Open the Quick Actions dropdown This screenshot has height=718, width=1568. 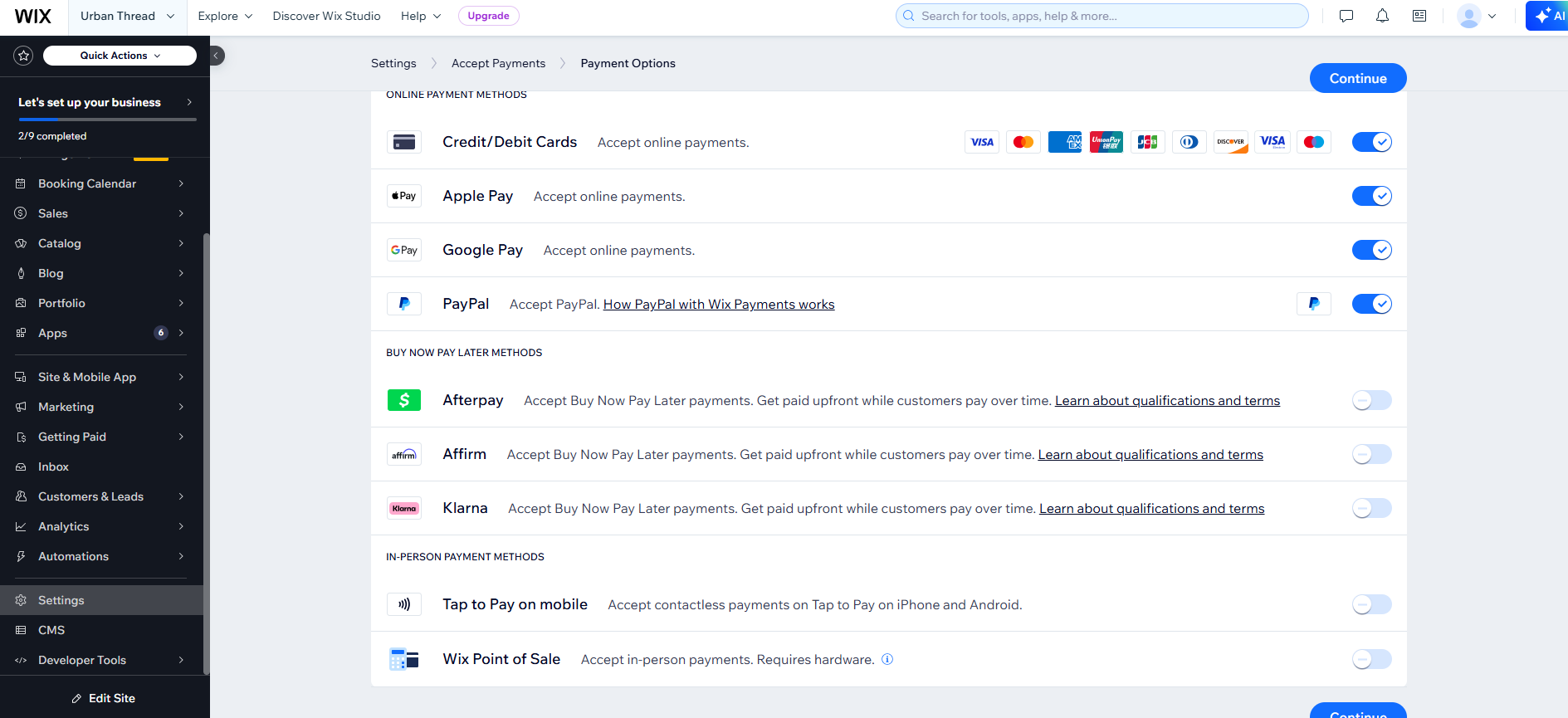(x=120, y=56)
